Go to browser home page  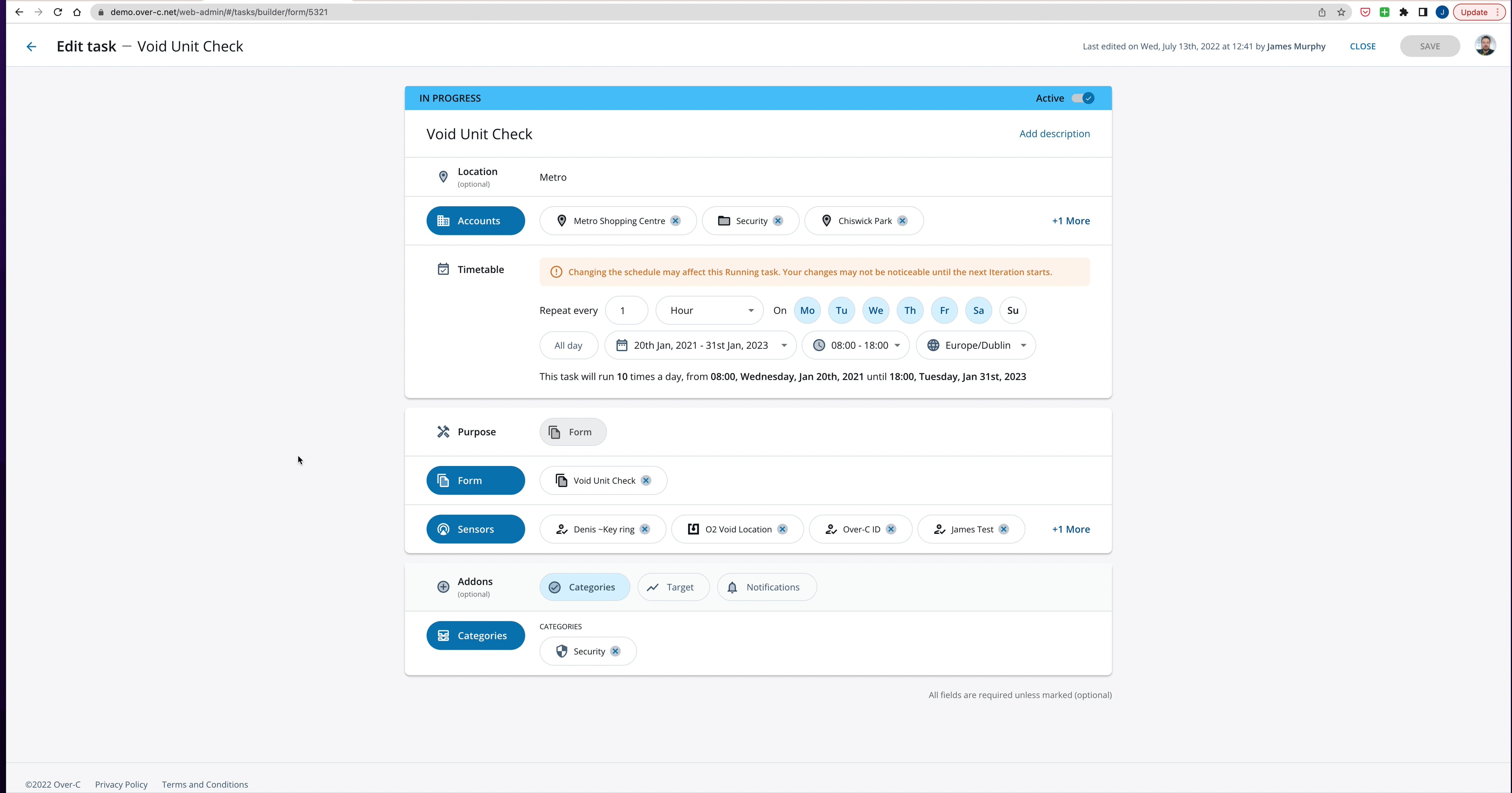pyautogui.click(x=77, y=12)
